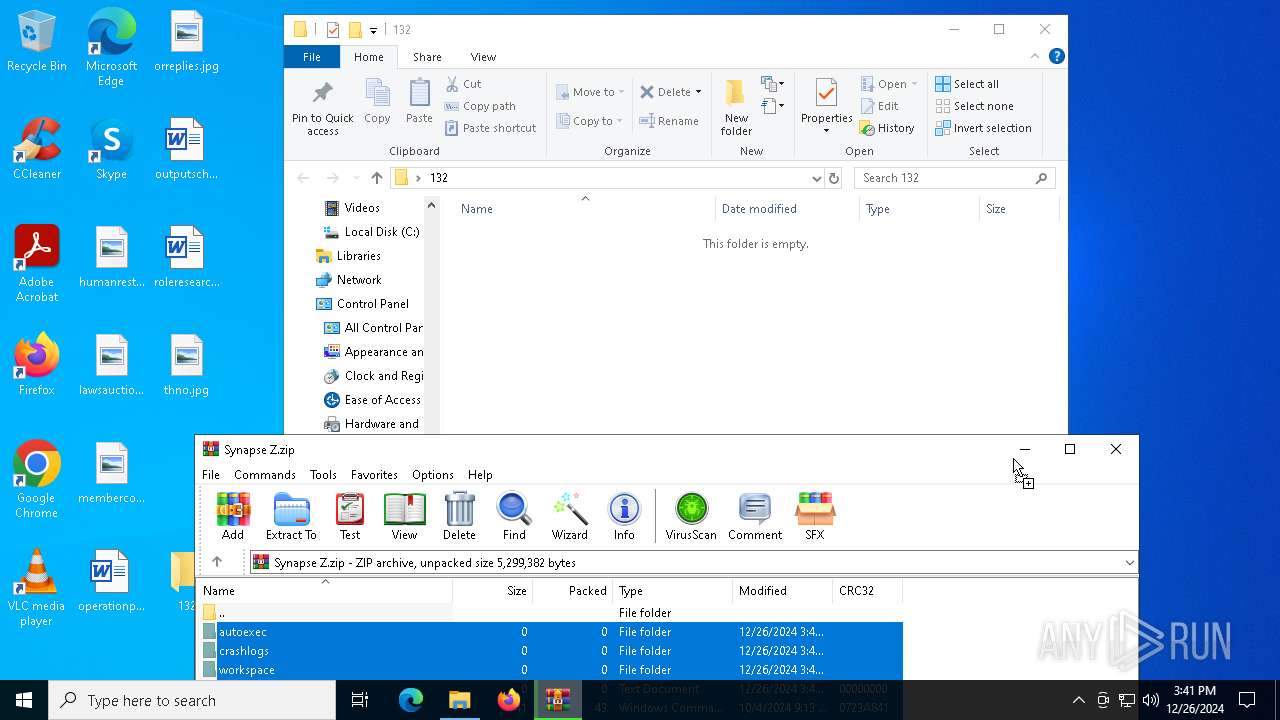Launch the Wizard icon
Viewport: 1280px width, 720px height.
point(570,516)
